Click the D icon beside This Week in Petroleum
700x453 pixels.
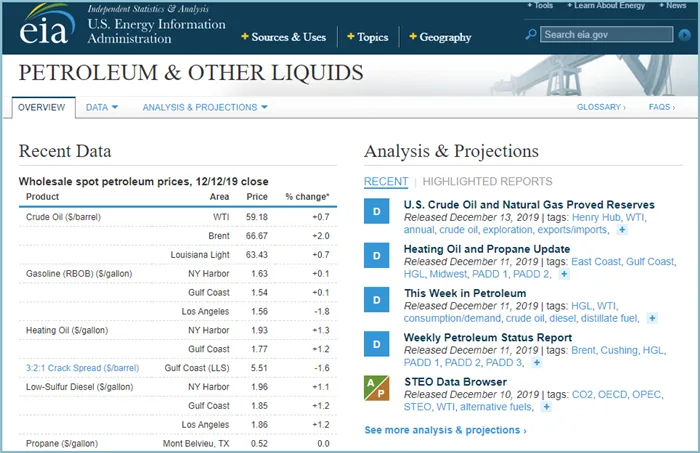[x=376, y=302]
